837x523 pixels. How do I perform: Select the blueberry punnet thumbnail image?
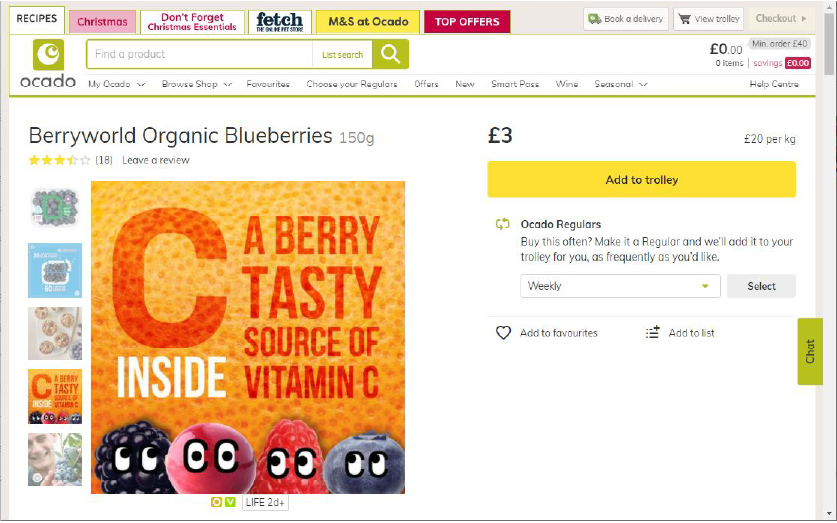[55, 208]
